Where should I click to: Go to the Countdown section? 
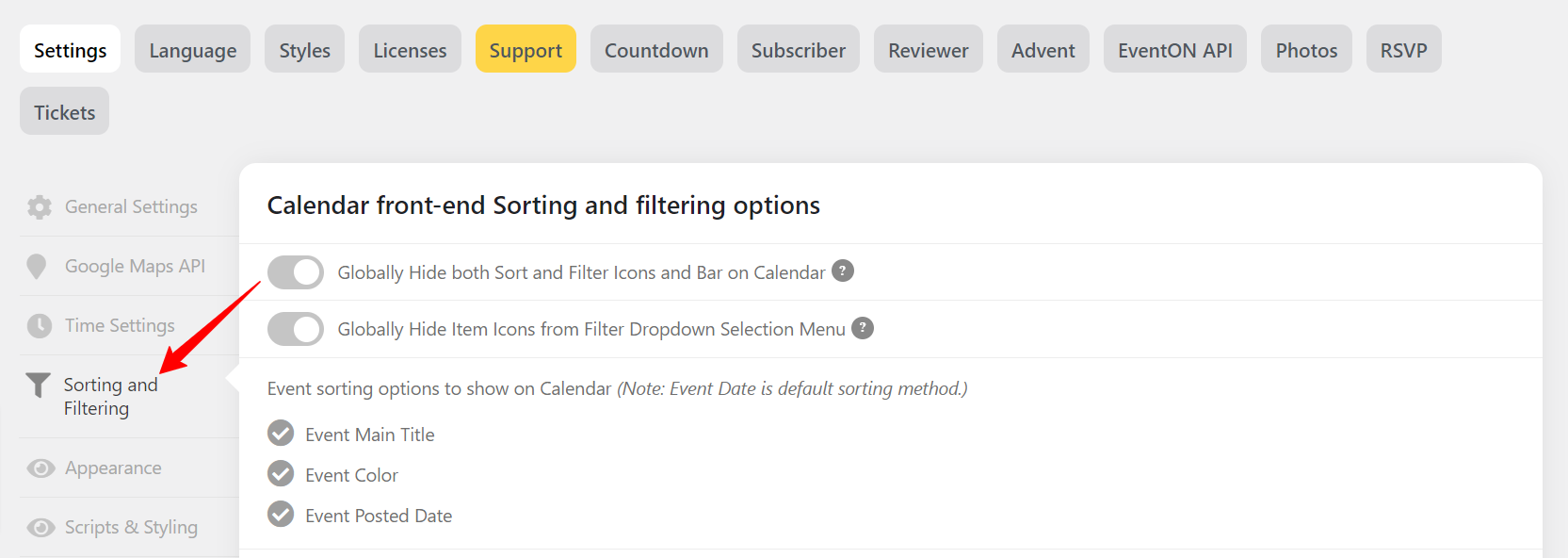pyautogui.click(x=656, y=49)
